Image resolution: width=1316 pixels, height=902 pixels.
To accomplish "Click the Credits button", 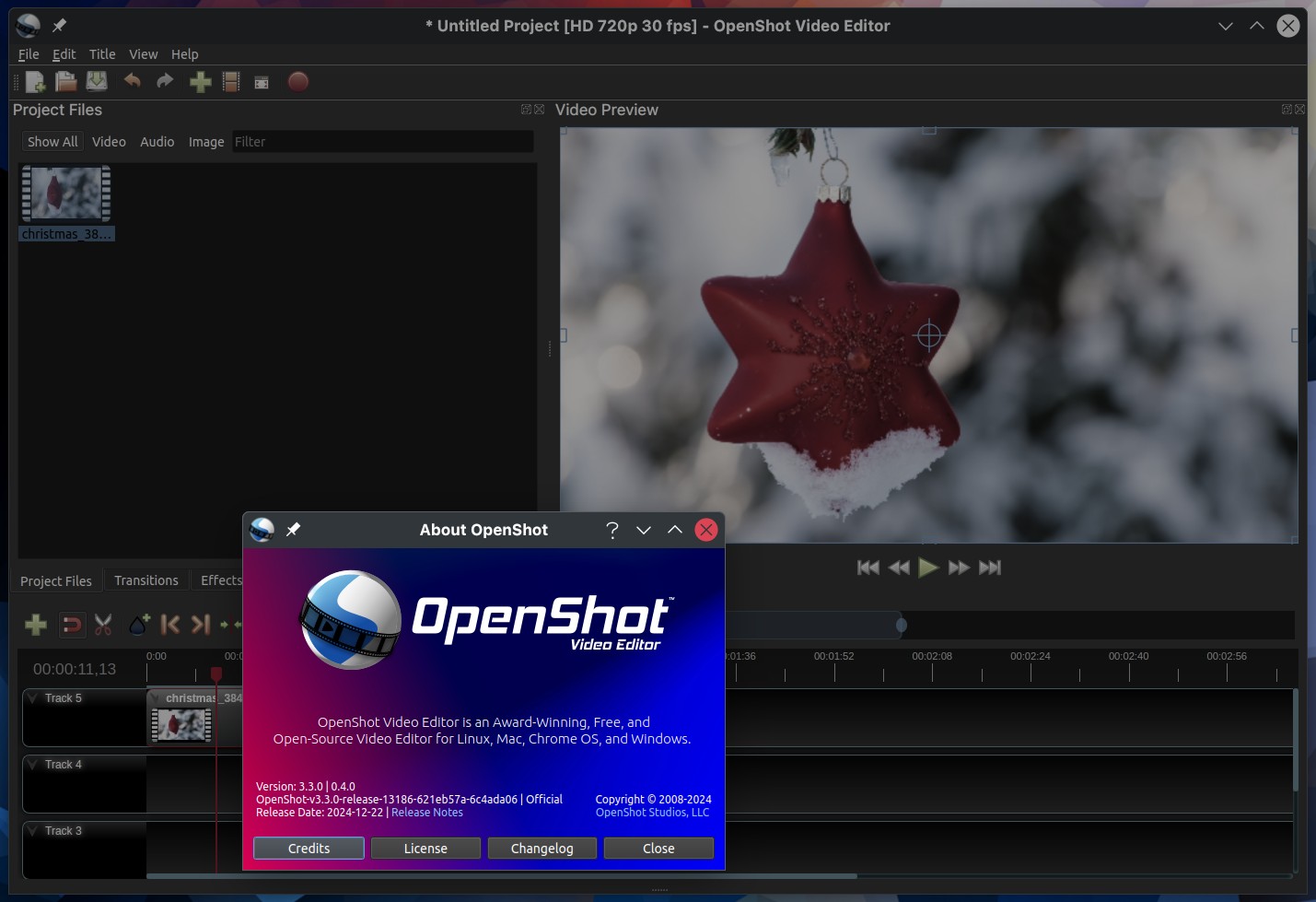I will [309, 849].
